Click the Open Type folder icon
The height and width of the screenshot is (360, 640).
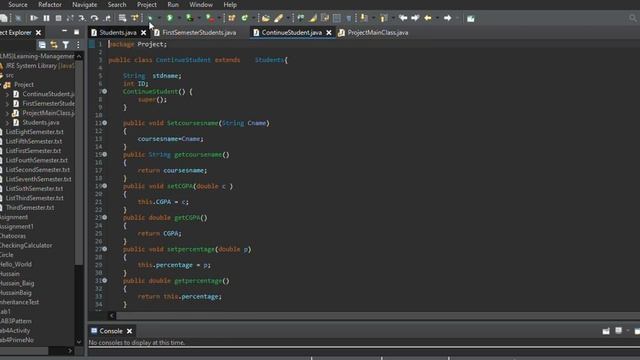tap(266, 18)
